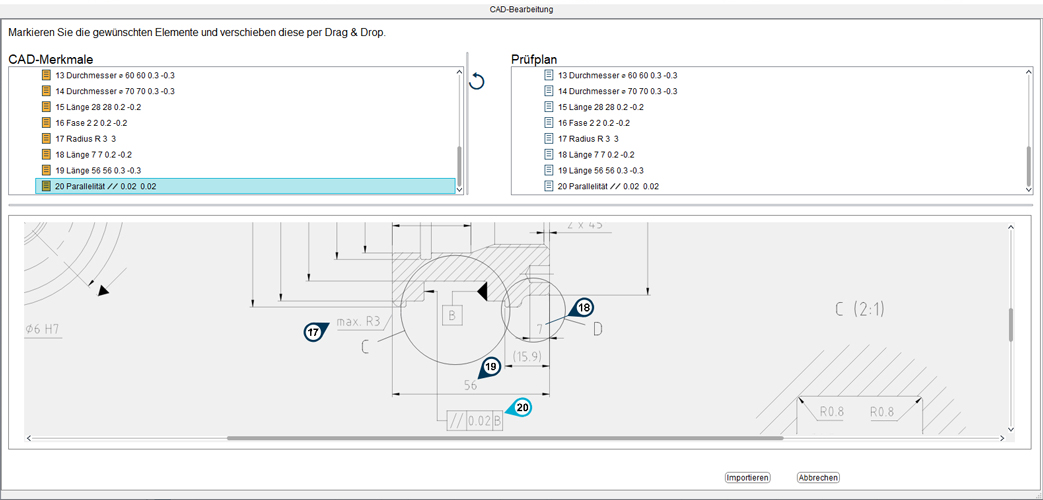1043x500 pixels.
Task: Select balloon marker 19 on the drawing
Action: coord(490,368)
